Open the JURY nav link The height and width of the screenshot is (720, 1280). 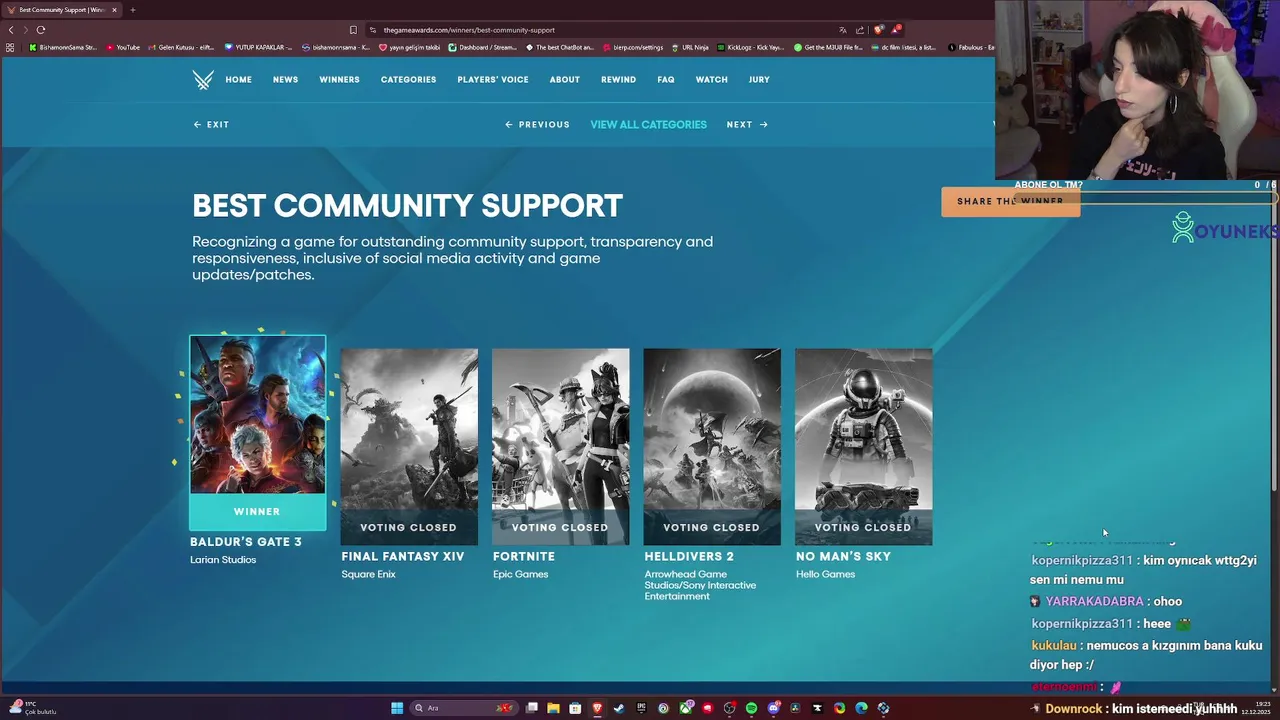(x=759, y=80)
